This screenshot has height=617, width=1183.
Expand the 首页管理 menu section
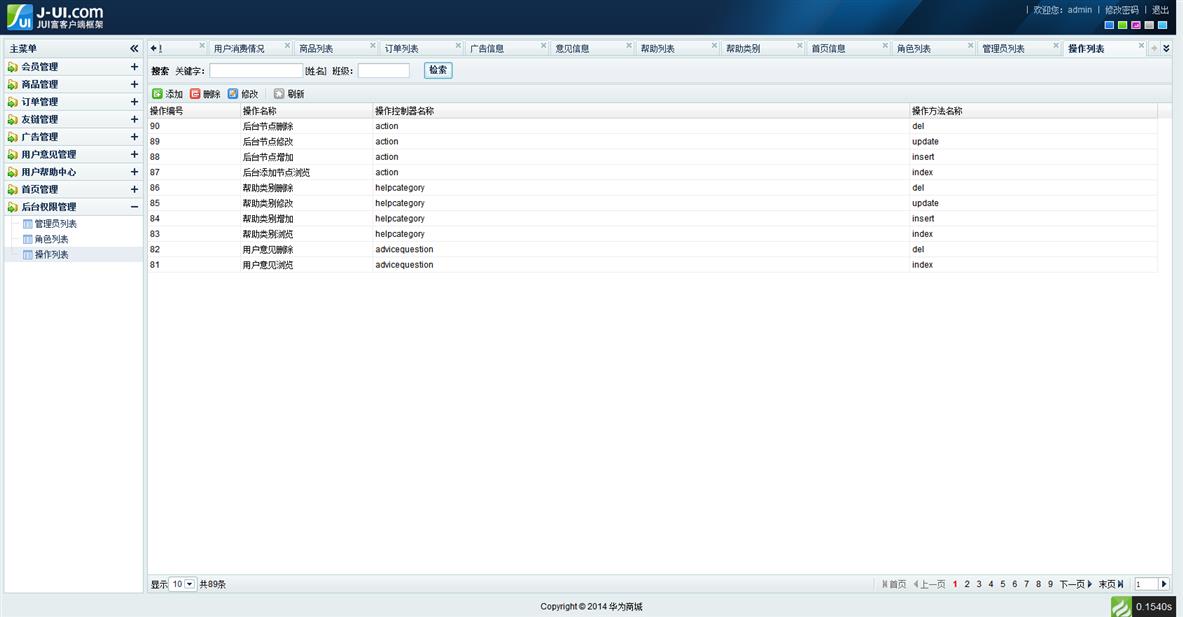pos(134,189)
